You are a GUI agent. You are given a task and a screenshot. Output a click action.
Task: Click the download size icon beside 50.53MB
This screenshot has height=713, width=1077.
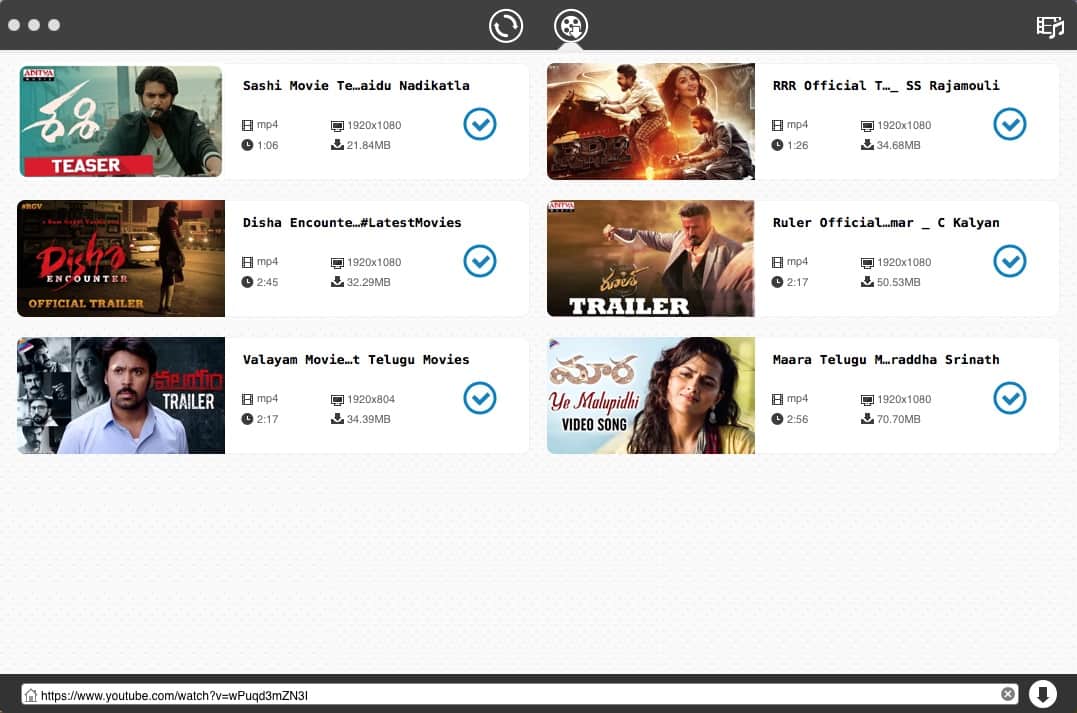pyautogui.click(x=868, y=282)
